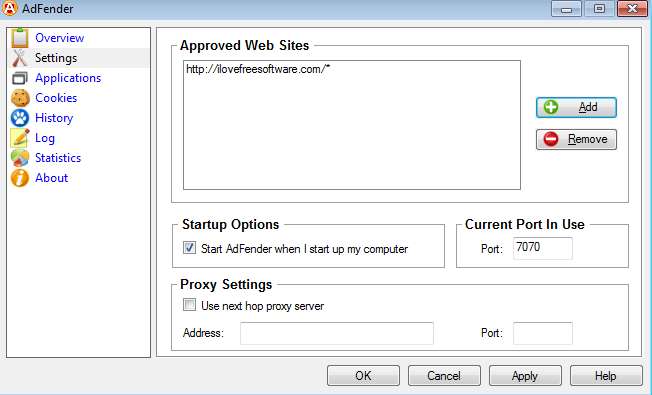The image size is (652, 395).
Task: Apply the current settings
Action: [x=525, y=376]
